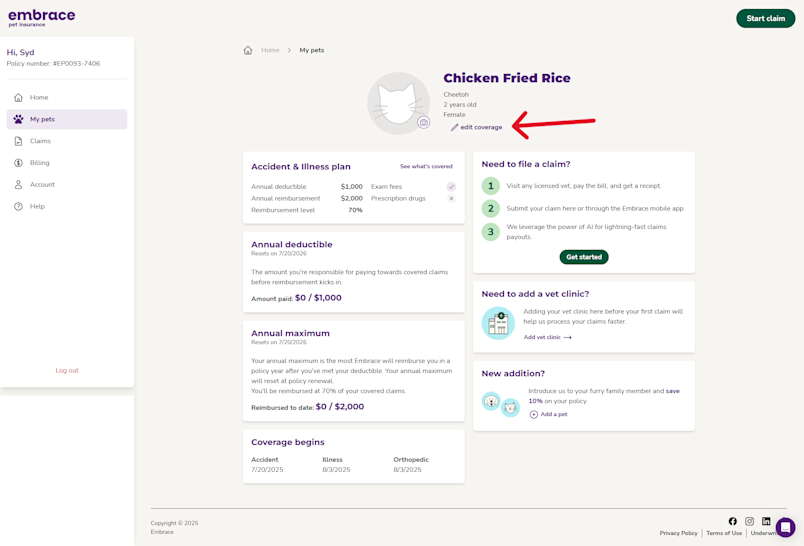
Task: Click the Exam fees checkmark indicator
Action: coord(451,187)
